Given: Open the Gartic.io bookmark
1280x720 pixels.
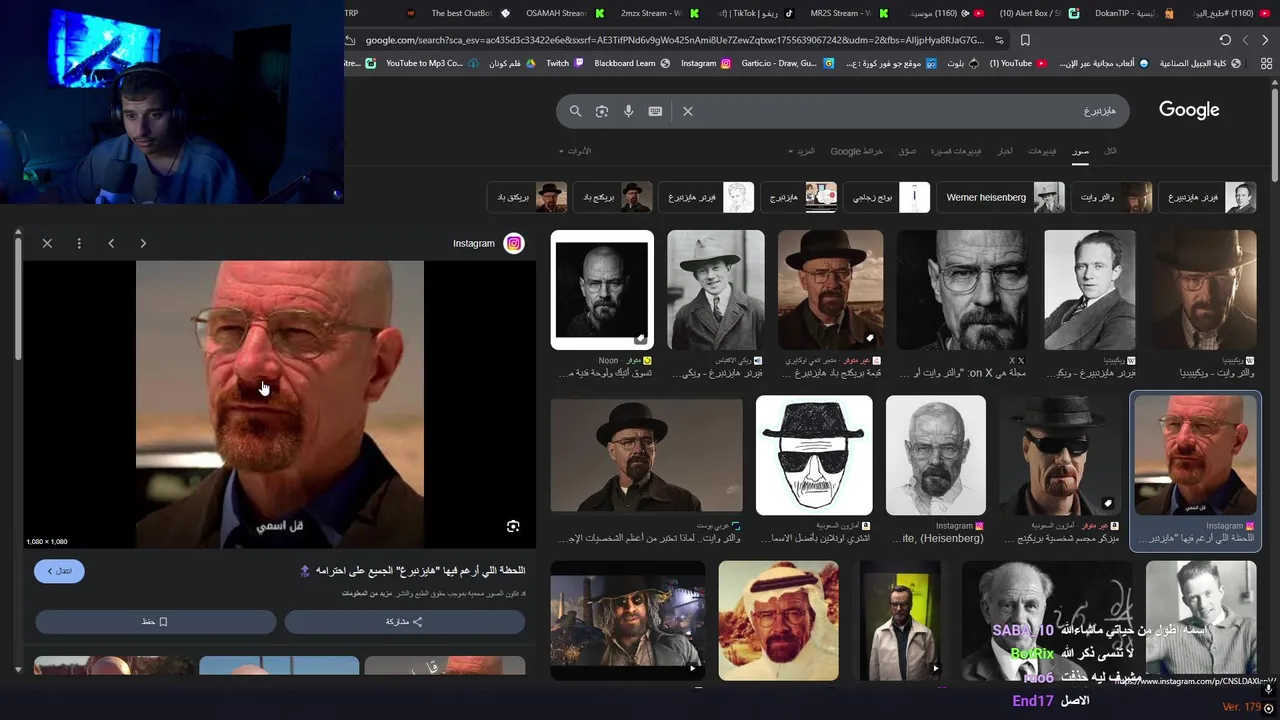Looking at the screenshot, I should (x=786, y=63).
